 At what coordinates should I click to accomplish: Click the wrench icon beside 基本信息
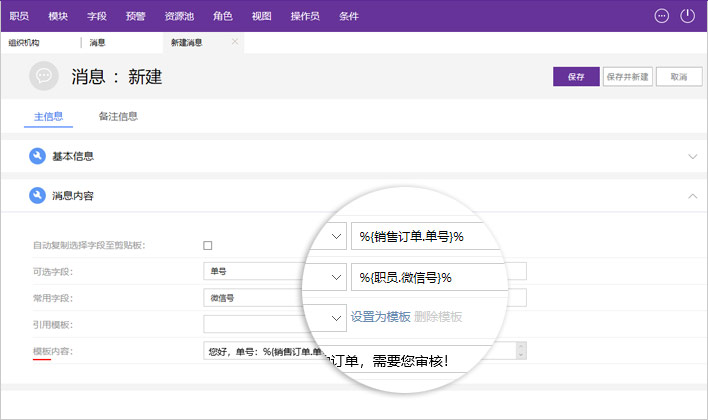(38, 157)
